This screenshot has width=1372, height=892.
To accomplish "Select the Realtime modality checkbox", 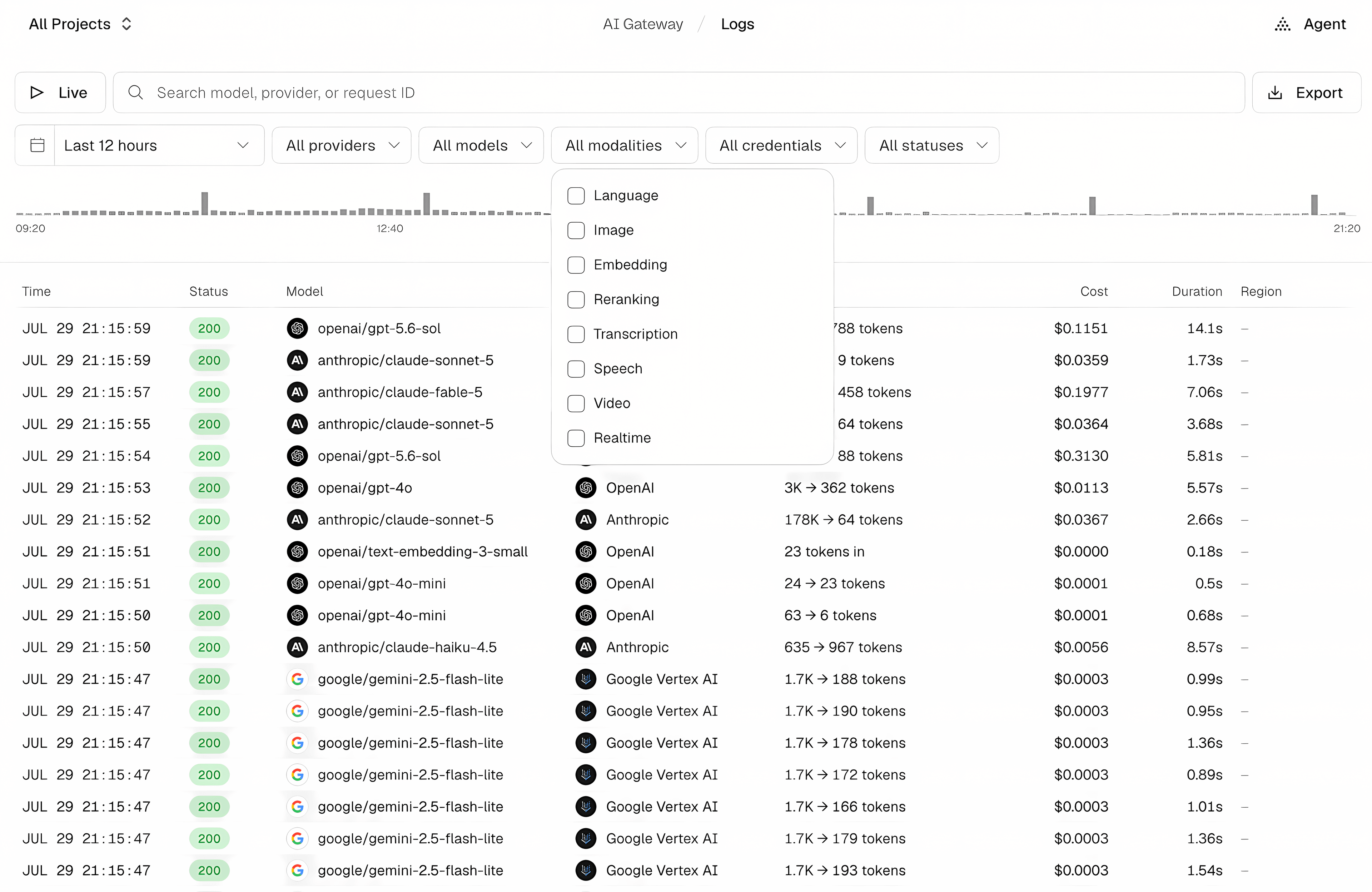I will [576, 438].
